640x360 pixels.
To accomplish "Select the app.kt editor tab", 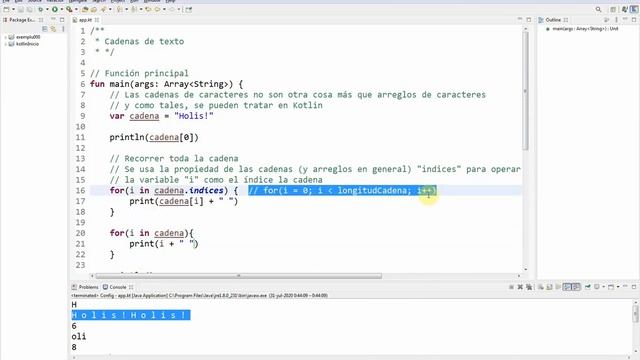I will 85,20.
